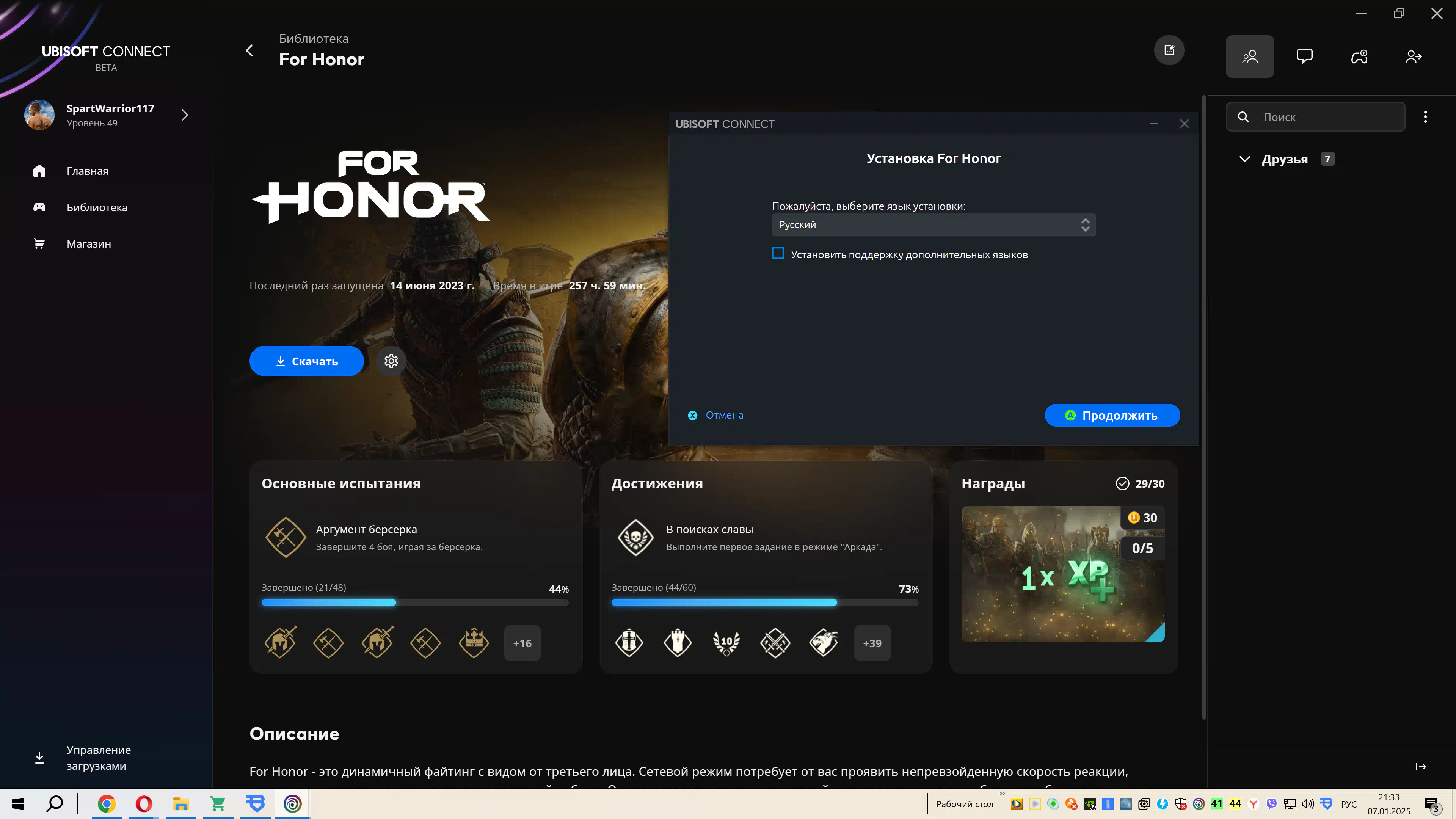Open the installation language dropdown Русский
Image resolution: width=1456 pixels, height=819 pixels.
point(933,225)
